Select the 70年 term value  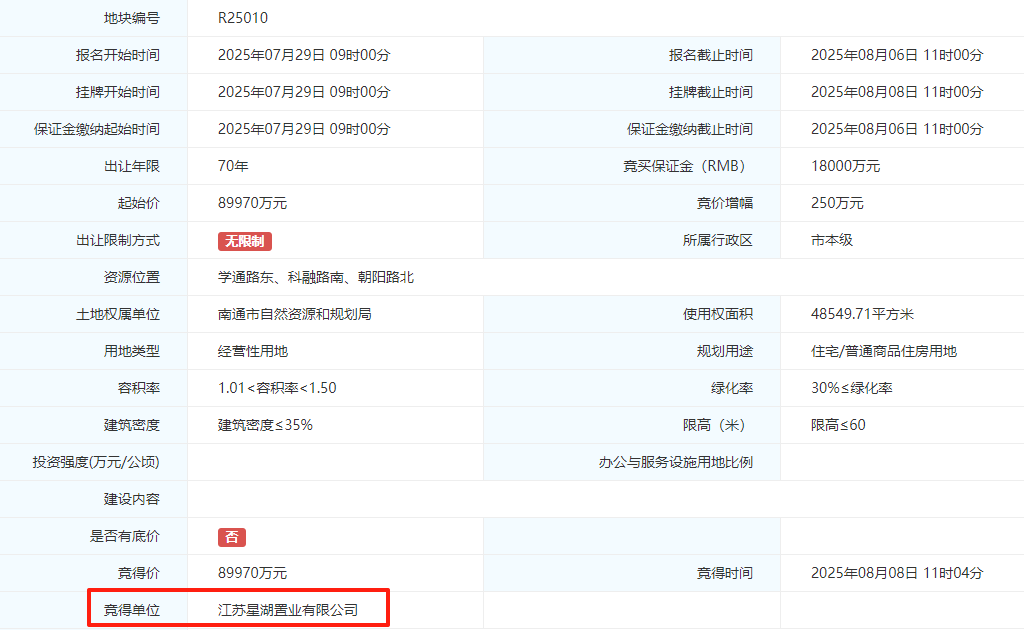[x=233, y=166]
